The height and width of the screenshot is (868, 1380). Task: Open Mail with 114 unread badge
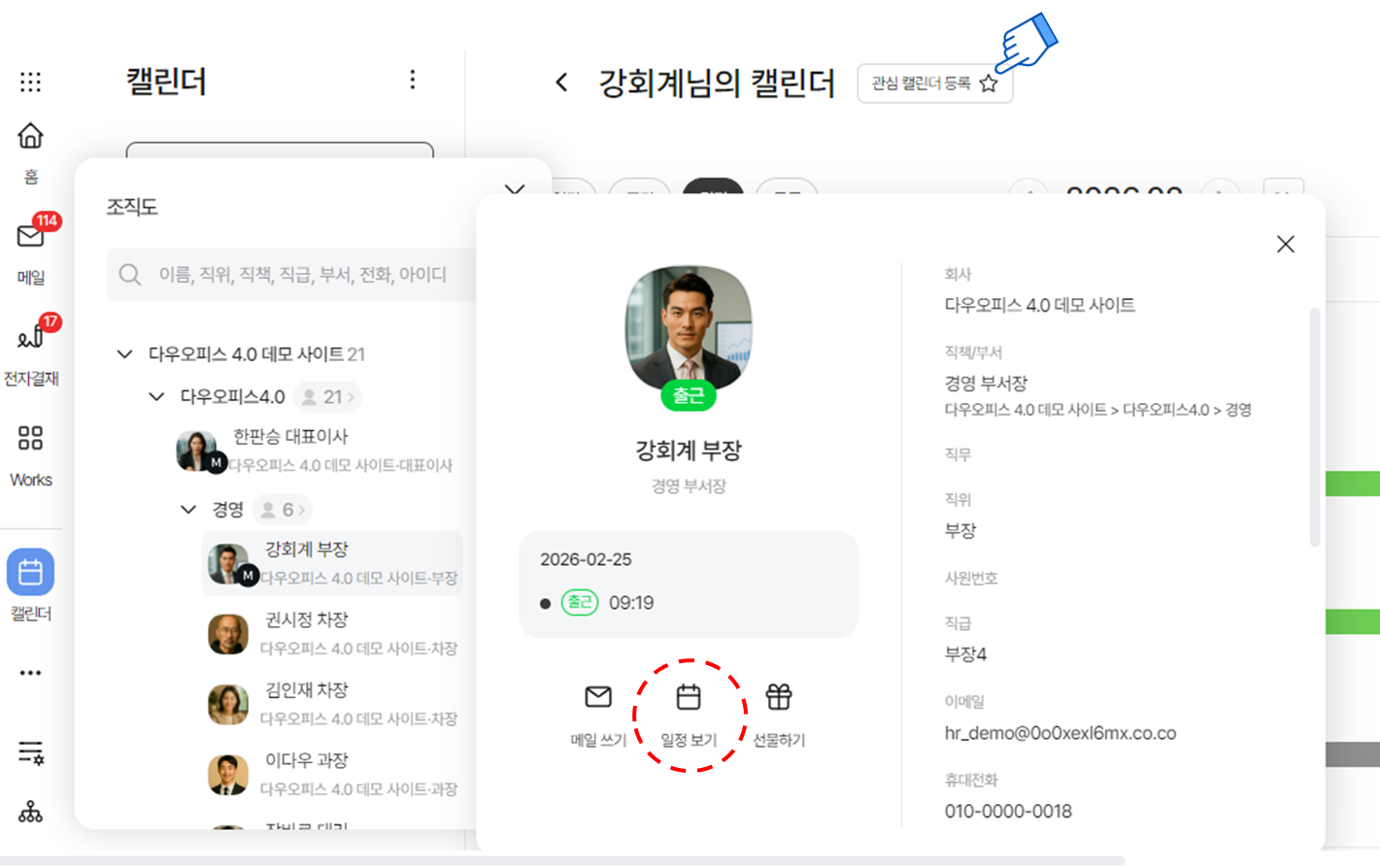click(x=31, y=236)
